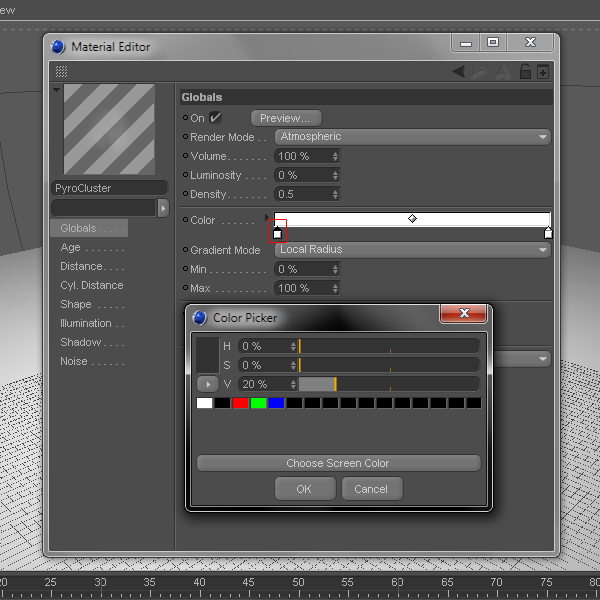Click the Material Editor title bar app icon

[x=58, y=47]
